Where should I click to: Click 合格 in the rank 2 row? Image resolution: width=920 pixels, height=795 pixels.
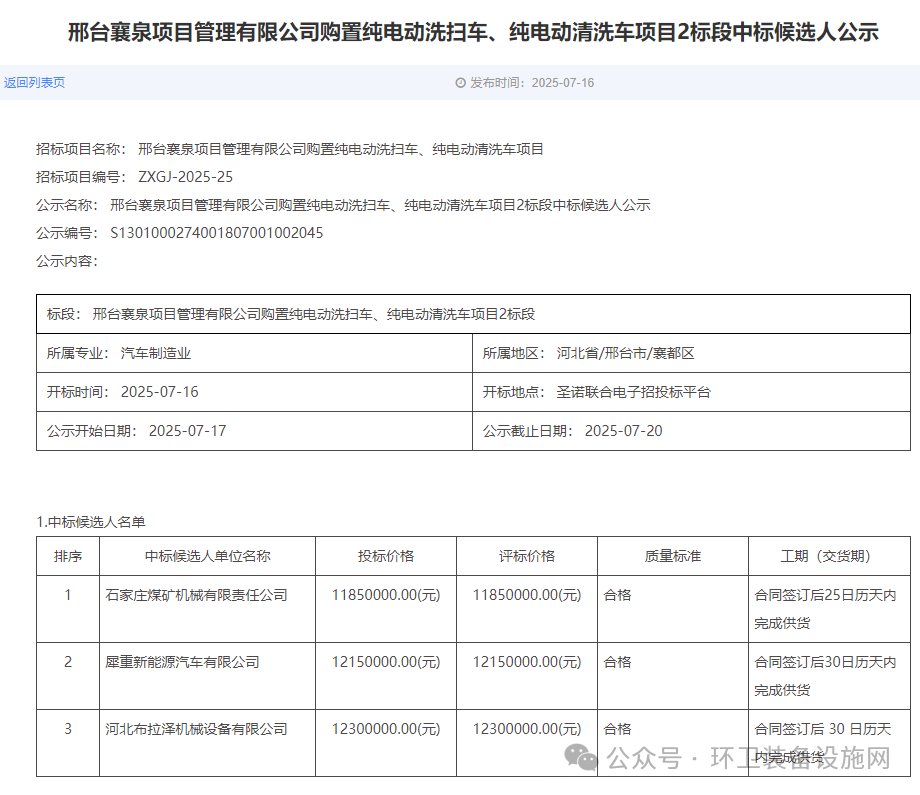tap(617, 662)
